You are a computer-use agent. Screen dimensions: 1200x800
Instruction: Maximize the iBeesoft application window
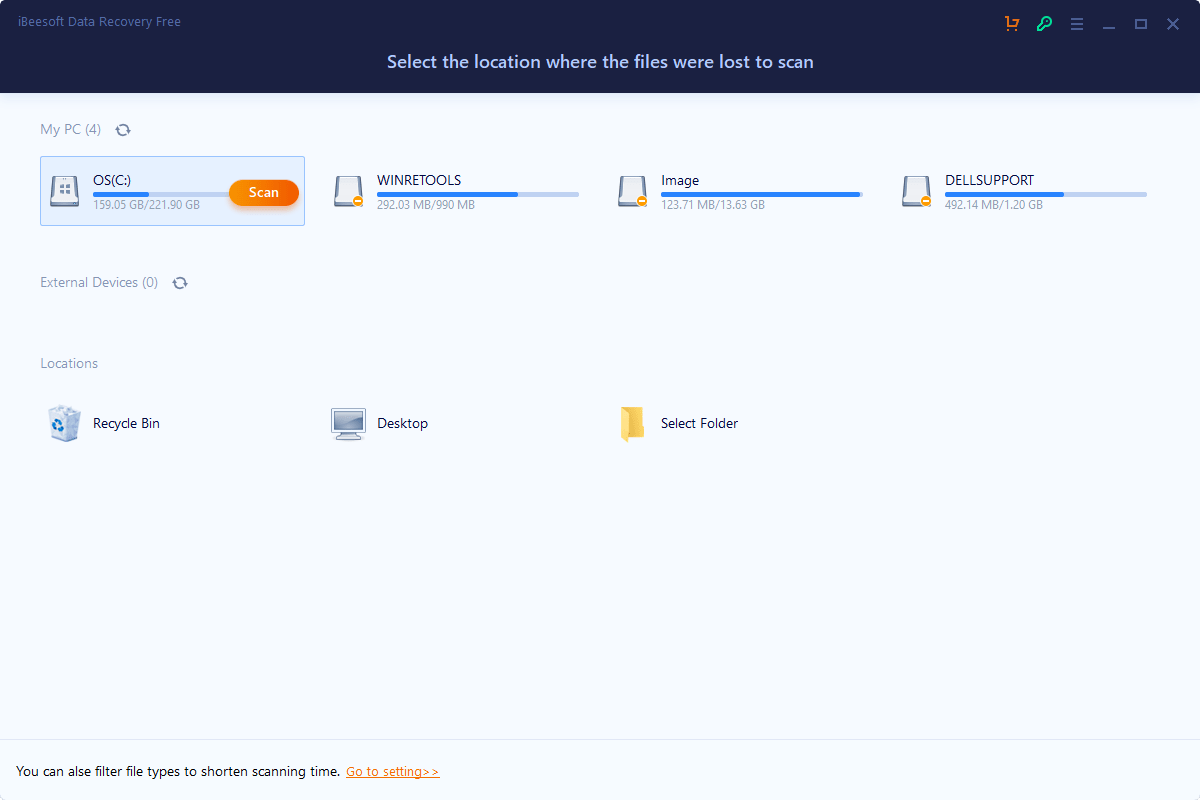pyautogui.click(x=1140, y=24)
